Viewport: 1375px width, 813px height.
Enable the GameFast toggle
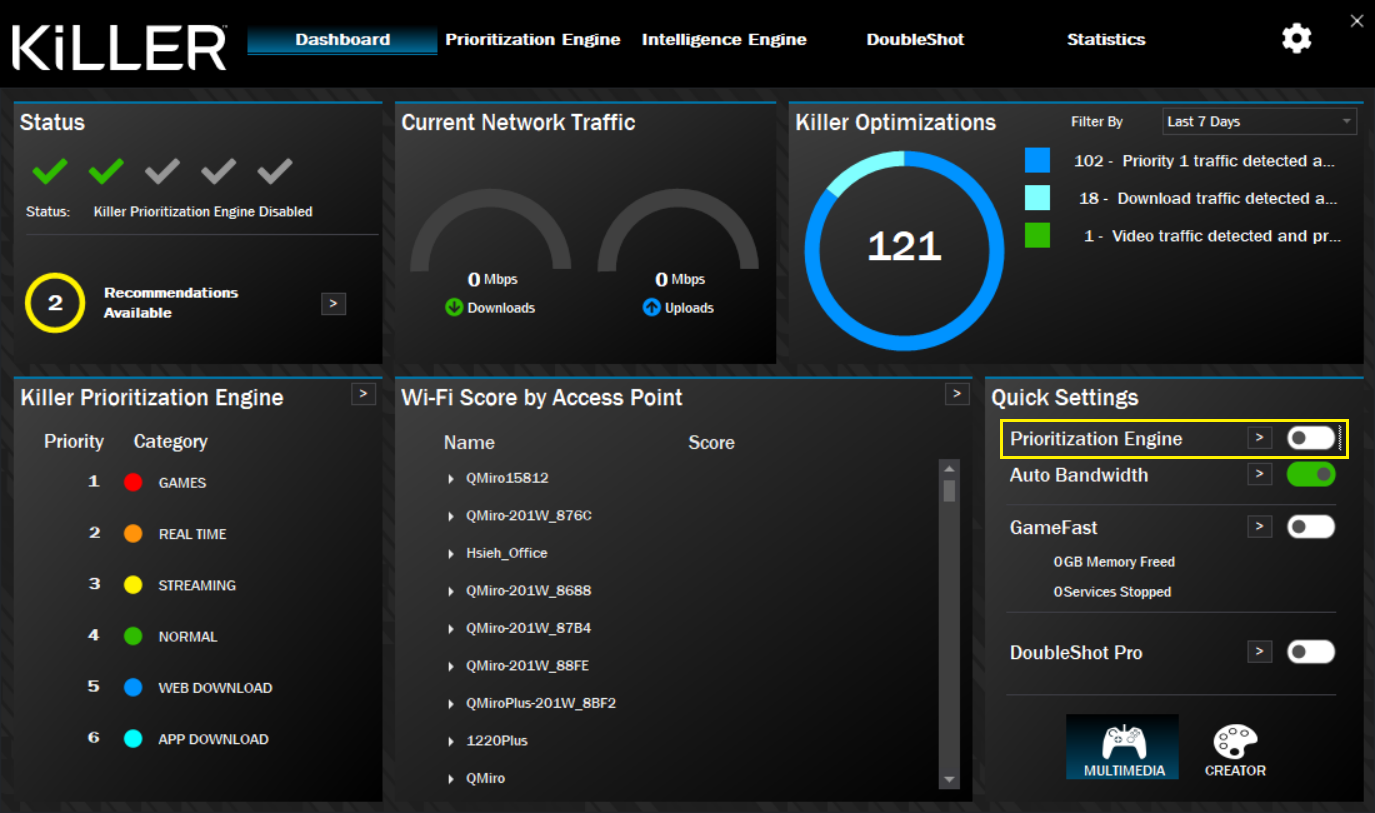[x=1310, y=526]
